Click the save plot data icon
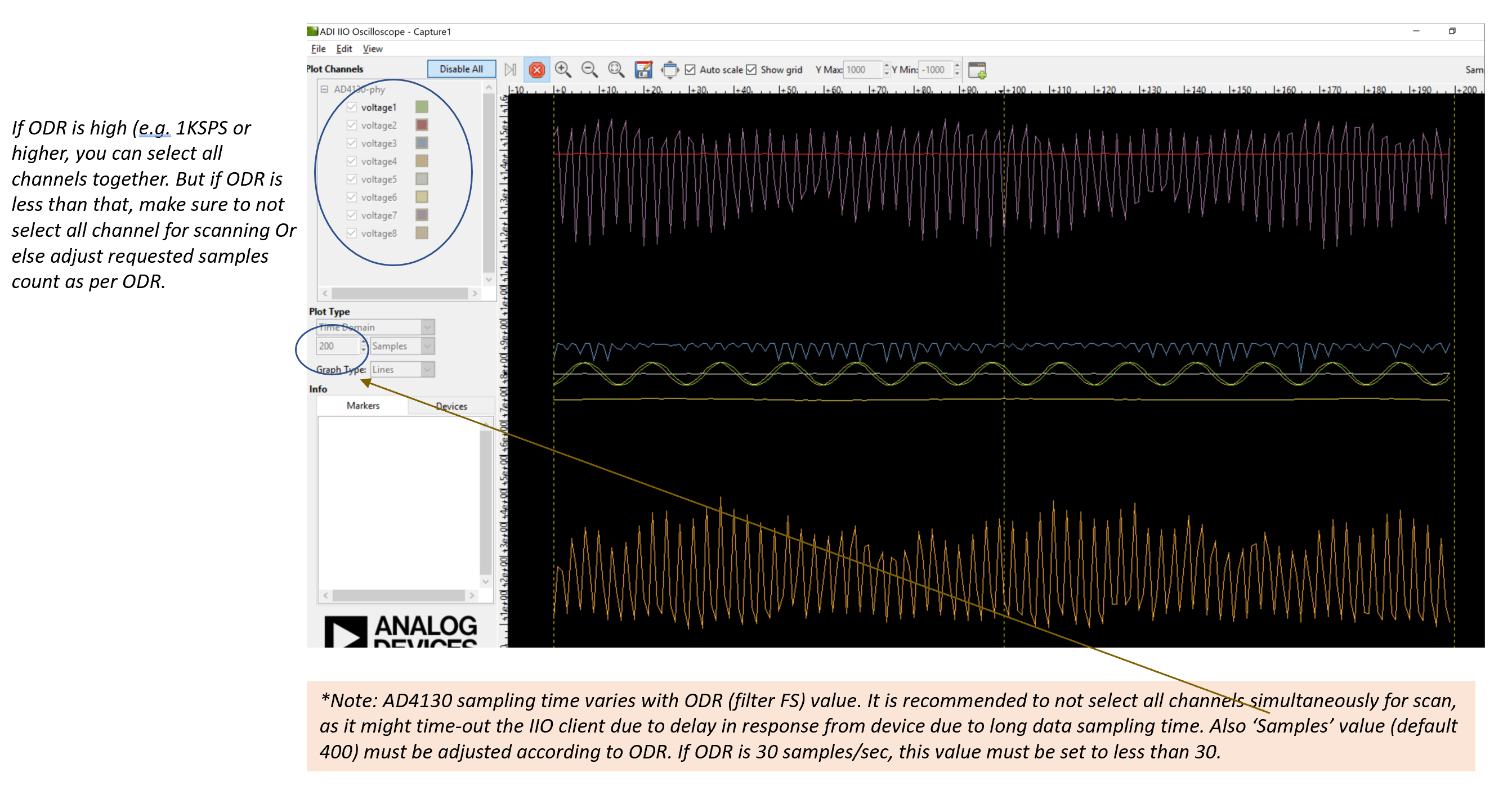Viewport: 1512px width, 786px height. click(643, 70)
